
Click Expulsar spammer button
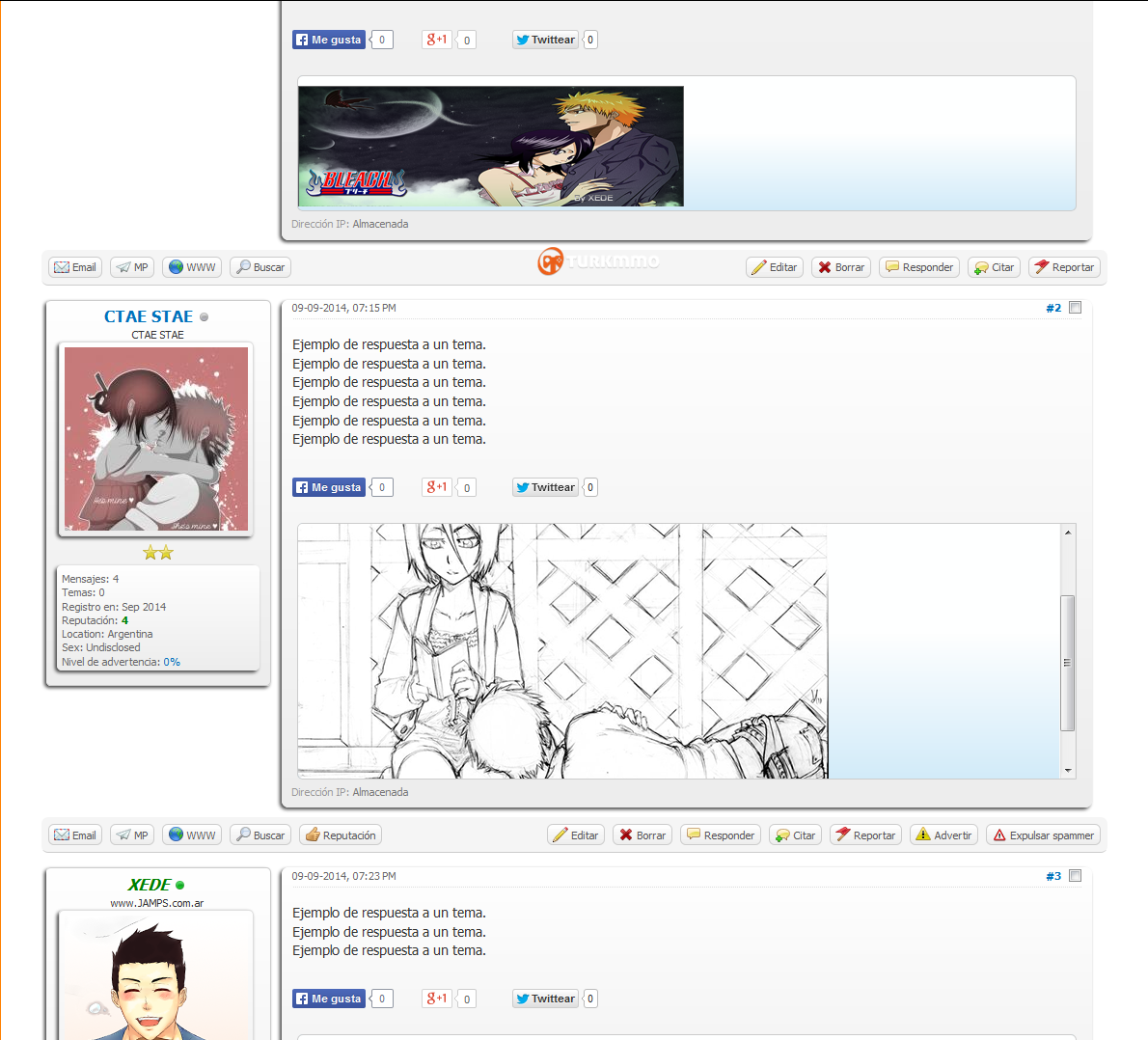click(1043, 835)
